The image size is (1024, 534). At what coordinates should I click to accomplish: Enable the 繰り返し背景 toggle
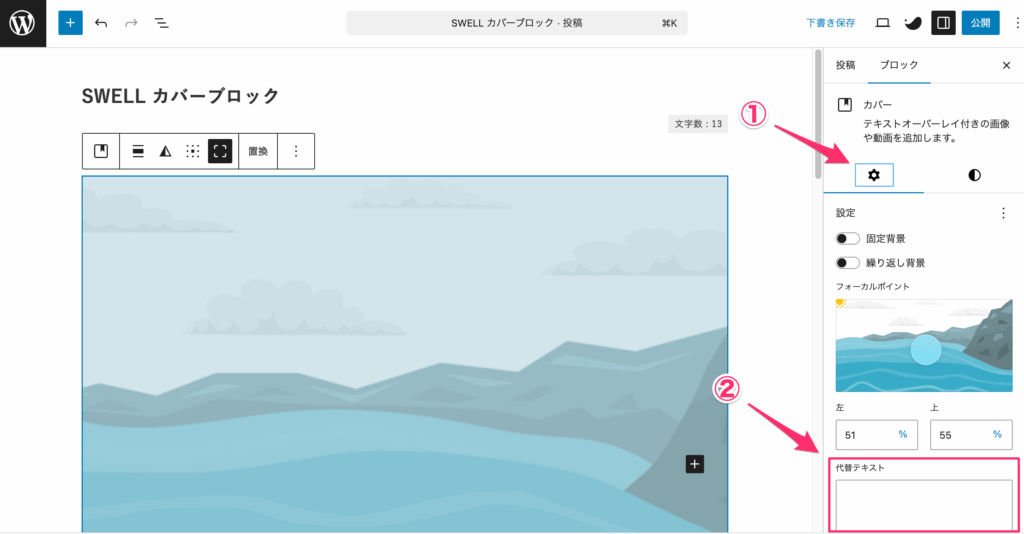848,263
